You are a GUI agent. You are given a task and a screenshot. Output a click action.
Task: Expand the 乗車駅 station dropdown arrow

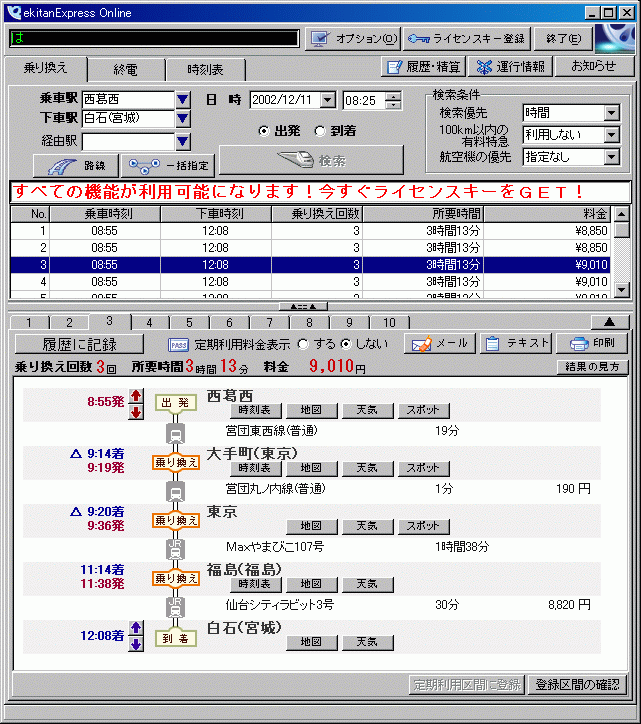point(183,99)
